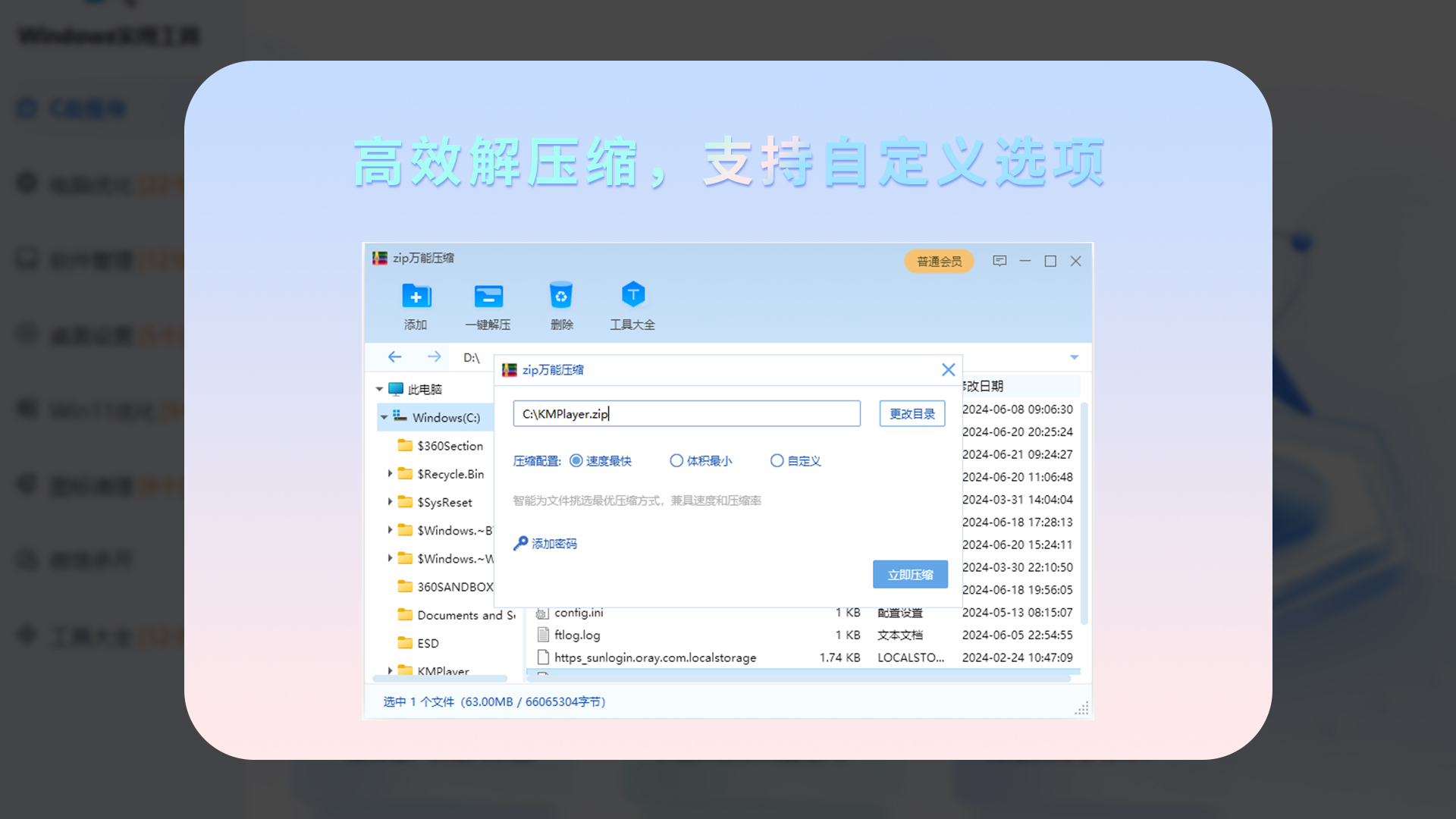Click the ftlog.log file name
Screen dimensions: 1456x819
(577, 635)
